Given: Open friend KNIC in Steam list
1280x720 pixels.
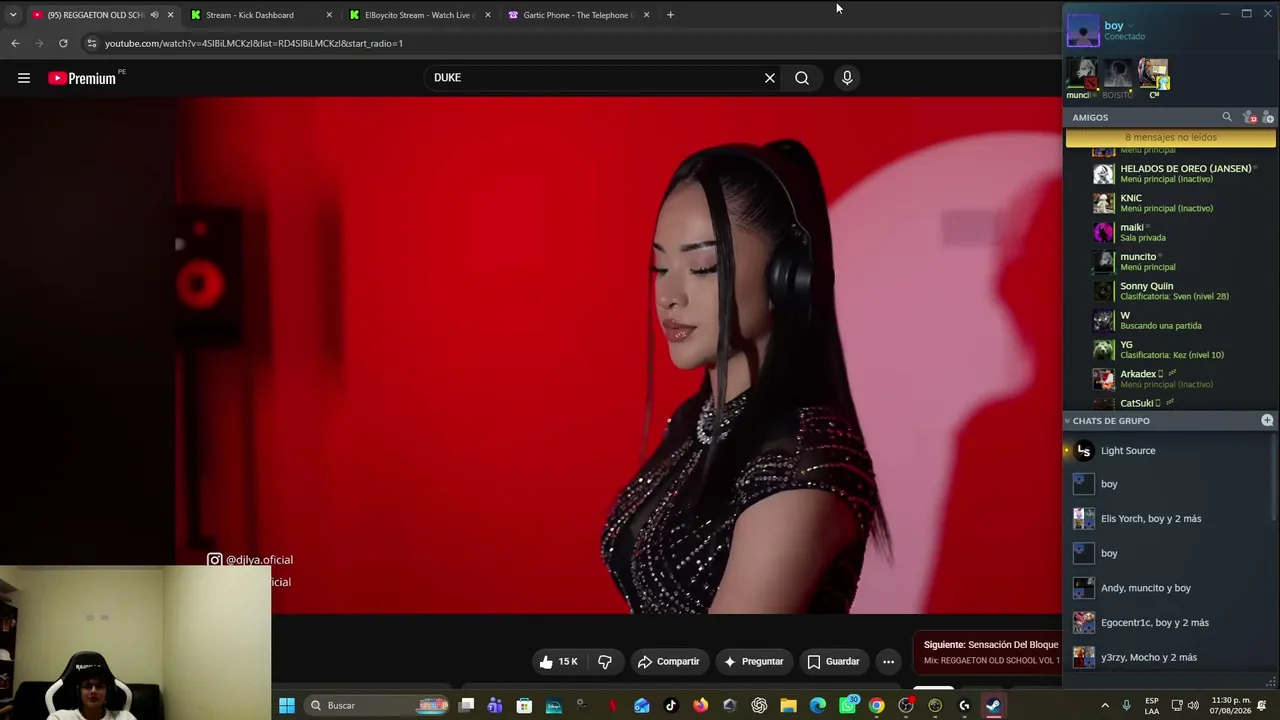Looking at the screenshot, I should (1170, 203).
